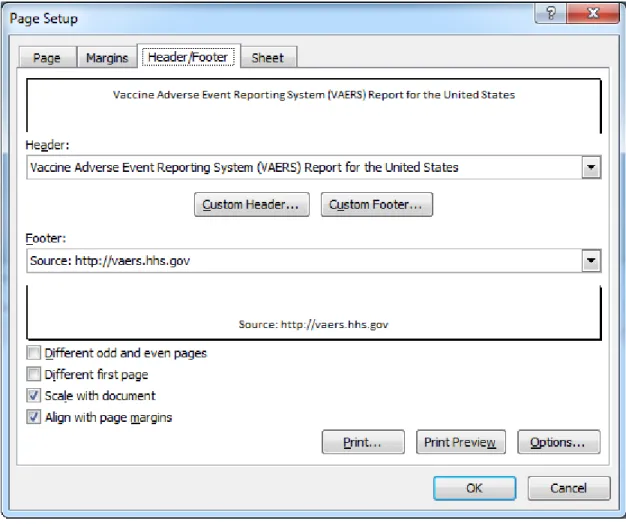
Task: Click the footer preview text in the bottom box
Action: click(x=313, y=324)
